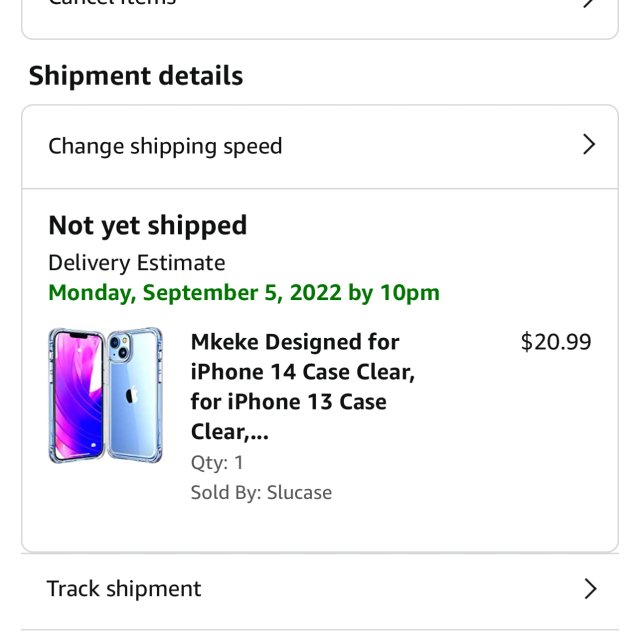Select the Change shipping speed option
640x640 pixels.
(x=165, y=146)
